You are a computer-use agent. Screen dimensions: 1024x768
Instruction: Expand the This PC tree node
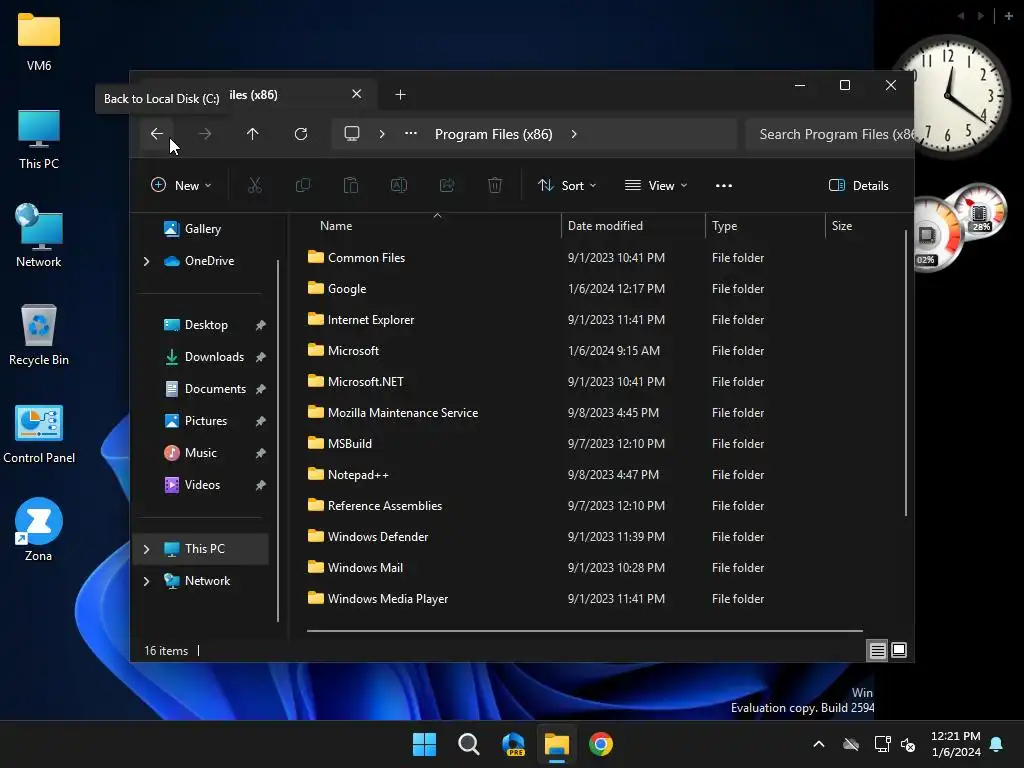(x=146, y=549)
